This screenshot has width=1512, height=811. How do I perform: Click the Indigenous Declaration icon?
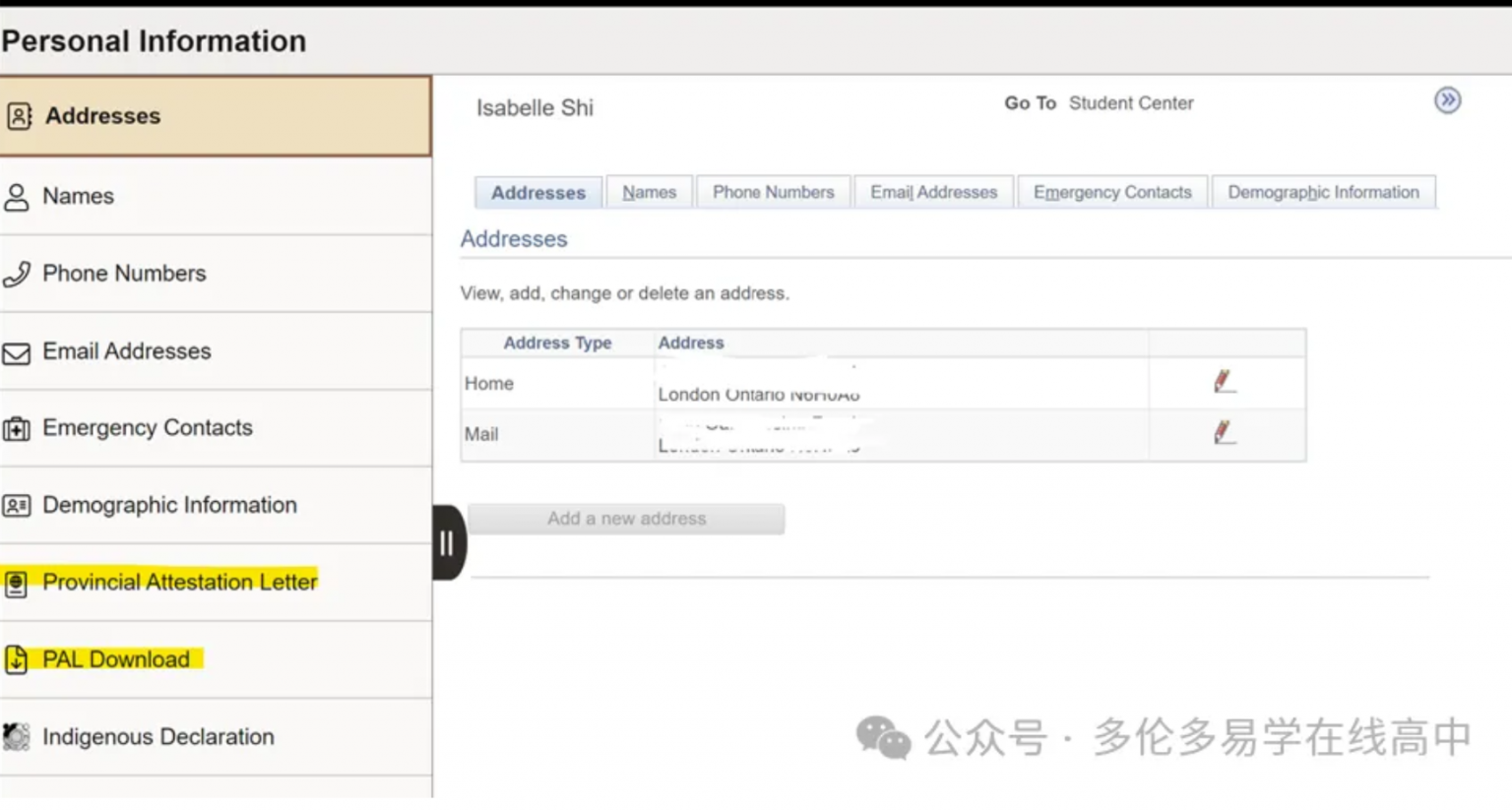pyautogui.click(x=17, y=736)
